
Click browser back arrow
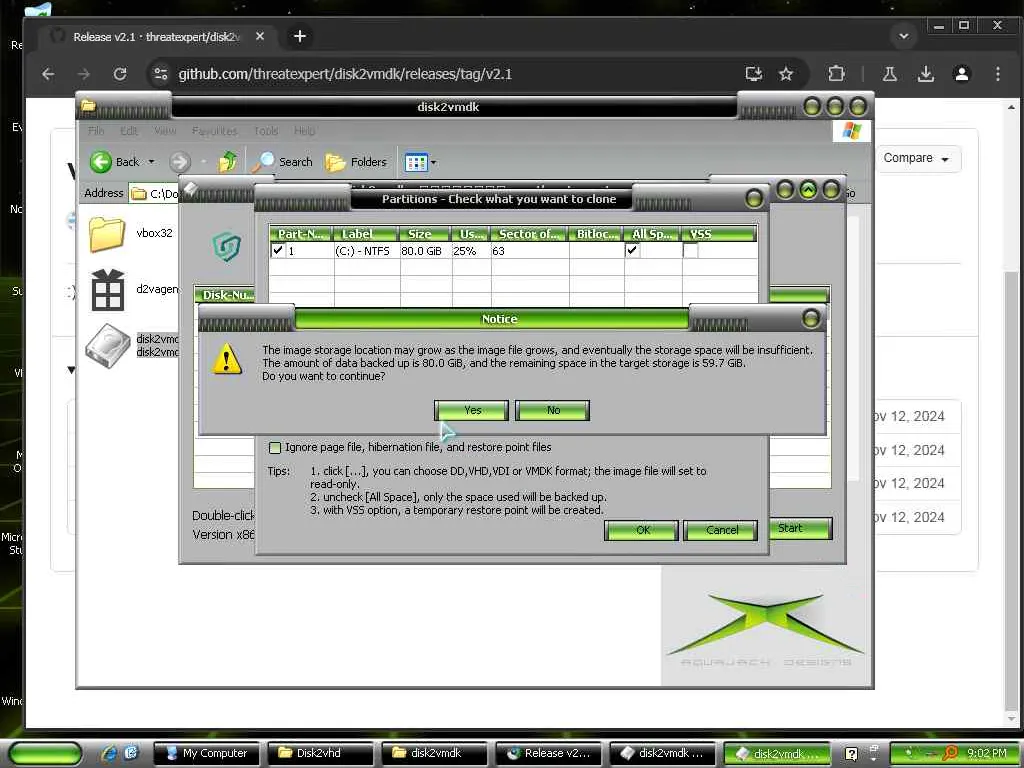48,74
